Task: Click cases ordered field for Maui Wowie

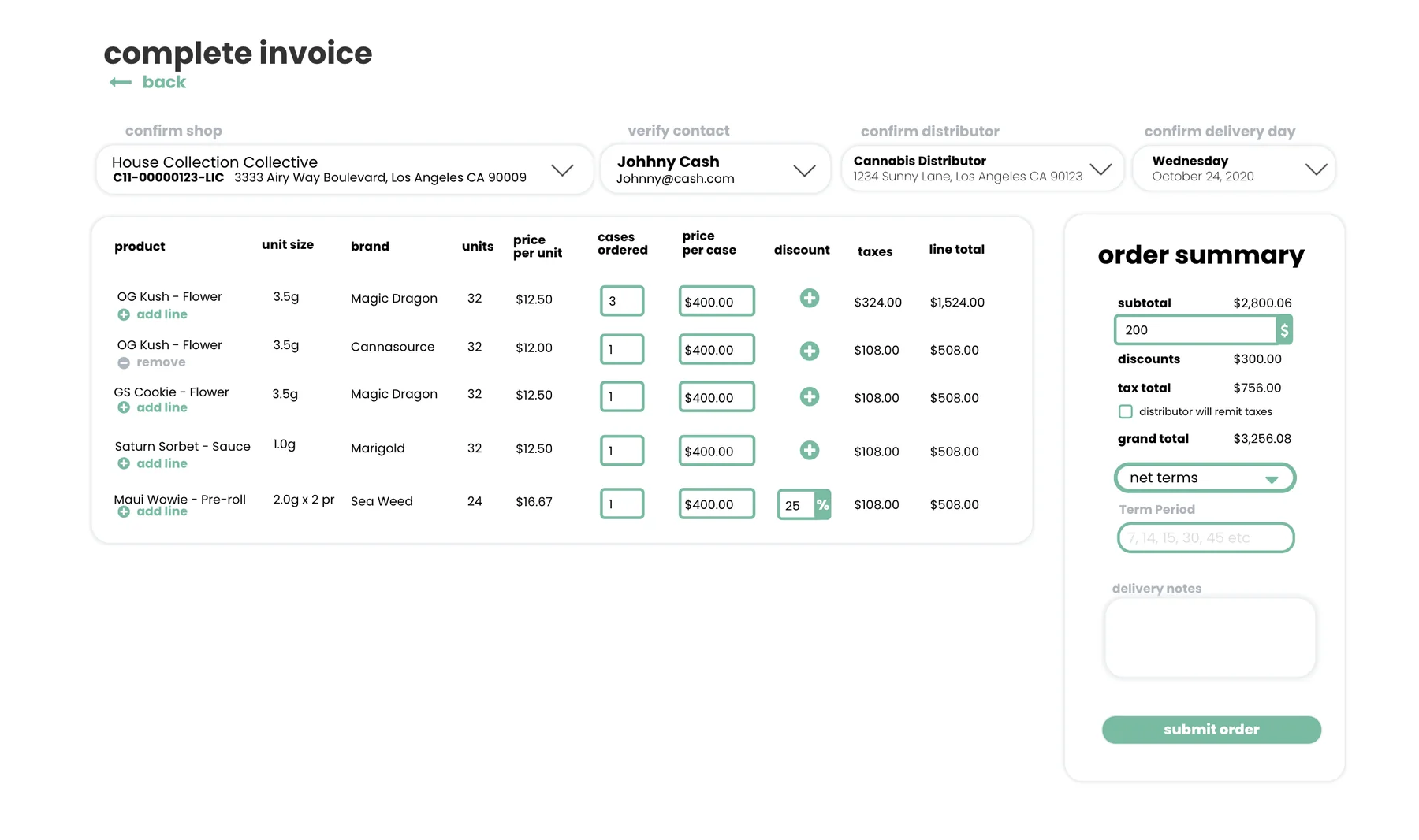Action: 622,504
